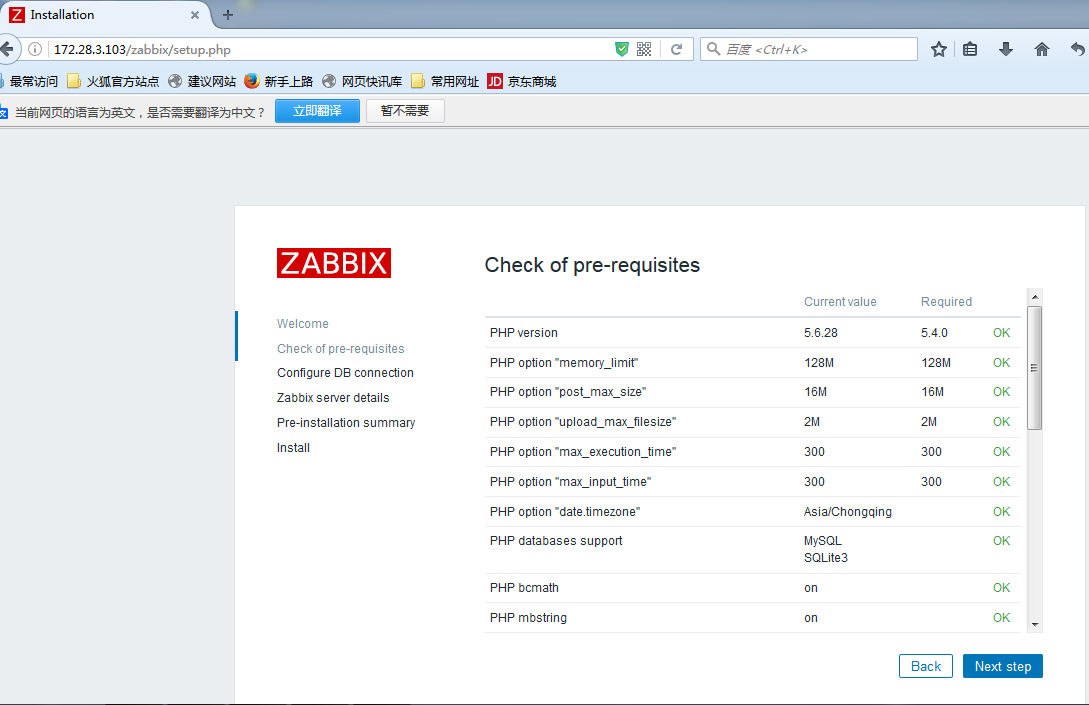Image resolution: width=1089 pixels, height=705 pixels.
Task: Click the Zabbix favicon on Installation tab
Action: pos(17,15)
